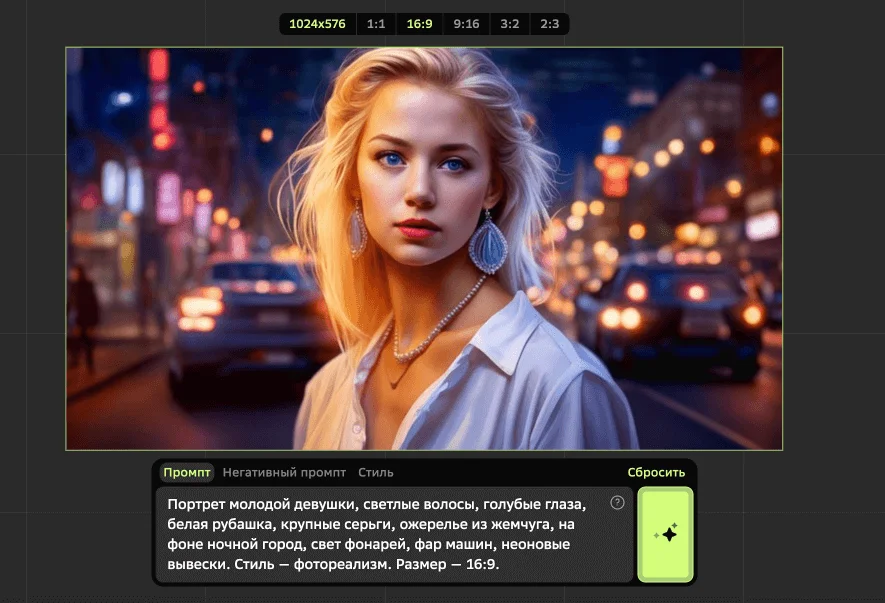The height and width of the screenshot is (603, 885).
Task: Open the question mark help icon
Action: pos(617,502)
